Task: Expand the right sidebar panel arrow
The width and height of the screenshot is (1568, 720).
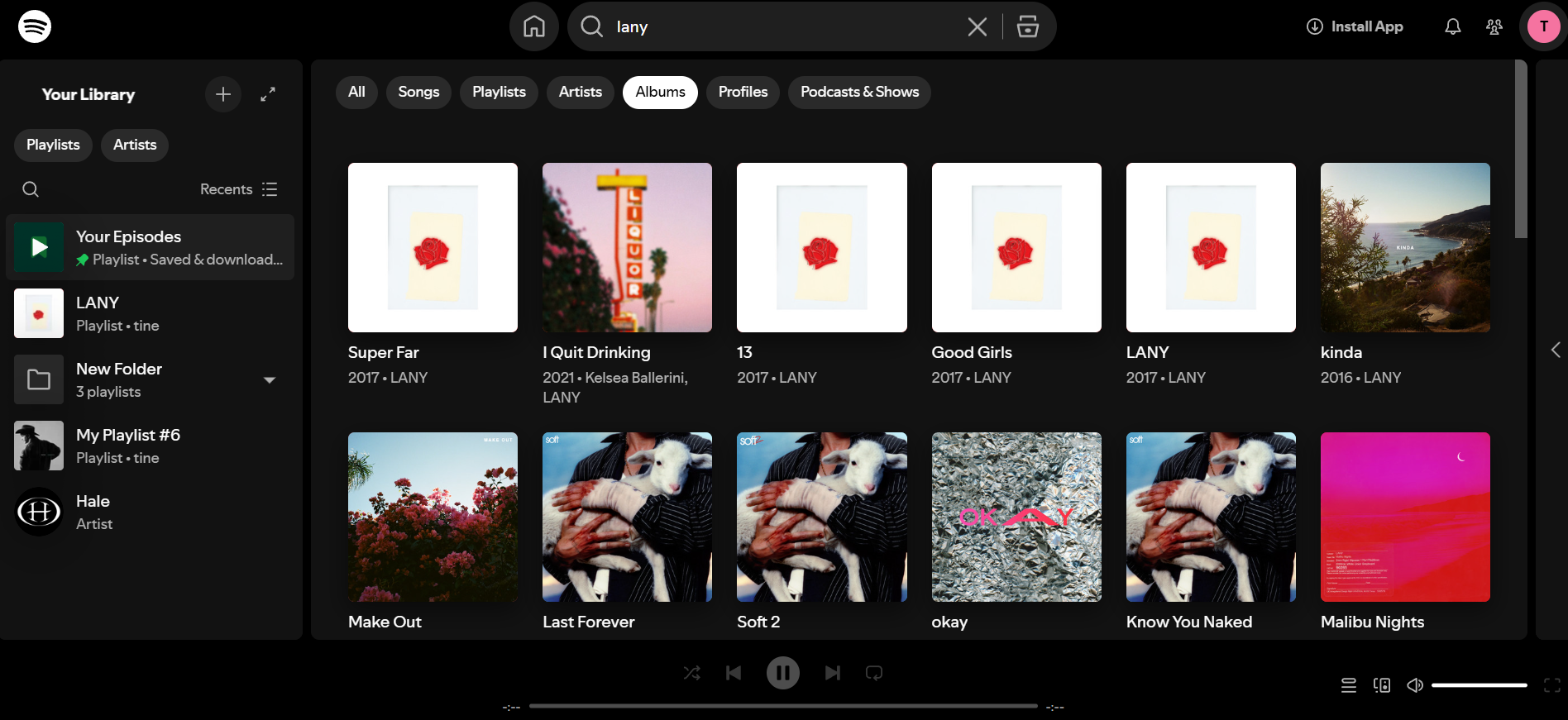Action: (1556, 350)
